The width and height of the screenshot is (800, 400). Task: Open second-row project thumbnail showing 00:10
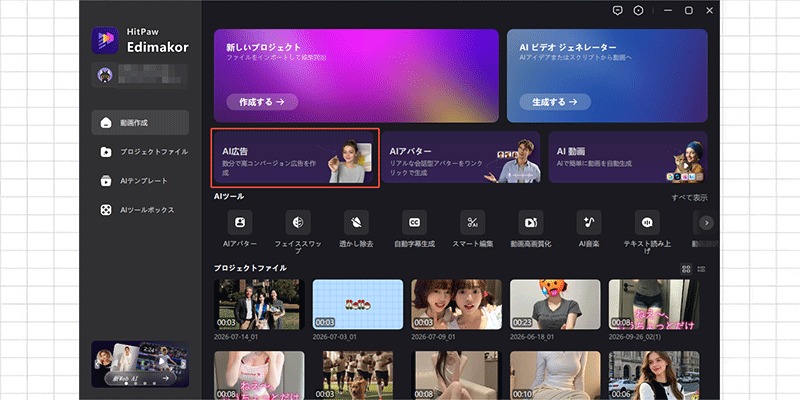coord(555,375)
